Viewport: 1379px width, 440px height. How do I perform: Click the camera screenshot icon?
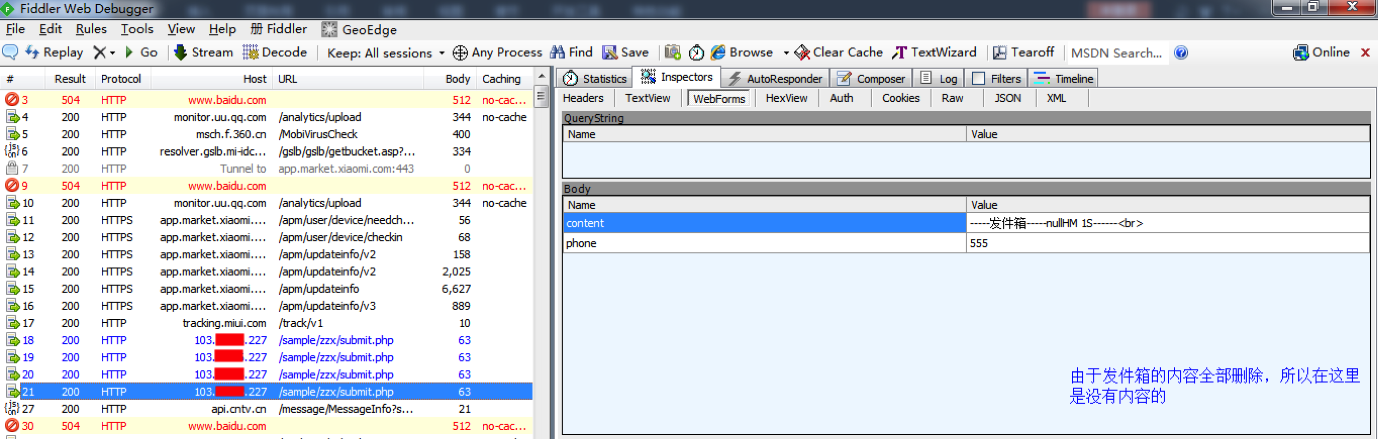tap(673, 53)
